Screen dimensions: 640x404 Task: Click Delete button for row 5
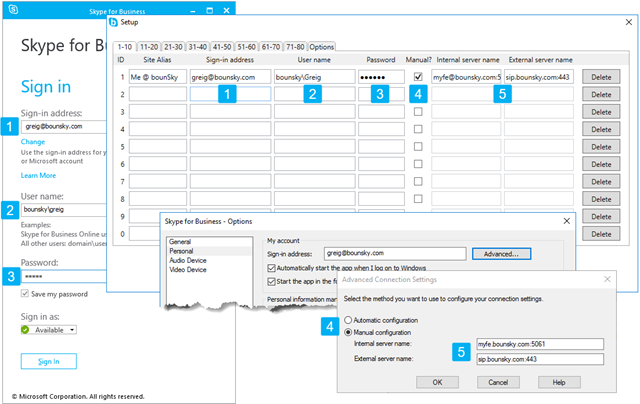pos(601,147)
